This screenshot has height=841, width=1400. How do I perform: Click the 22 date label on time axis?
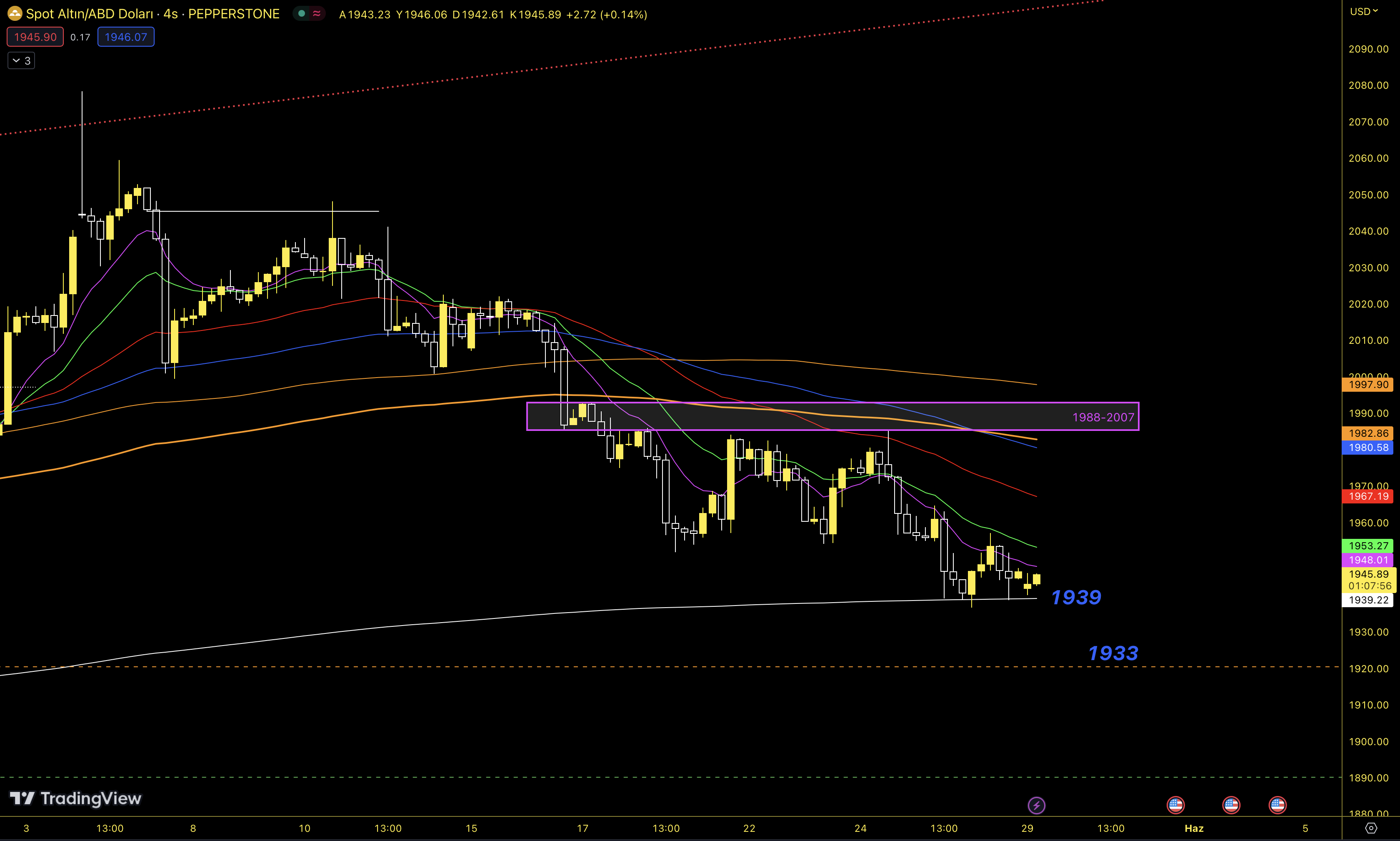(x=749, y=828)
